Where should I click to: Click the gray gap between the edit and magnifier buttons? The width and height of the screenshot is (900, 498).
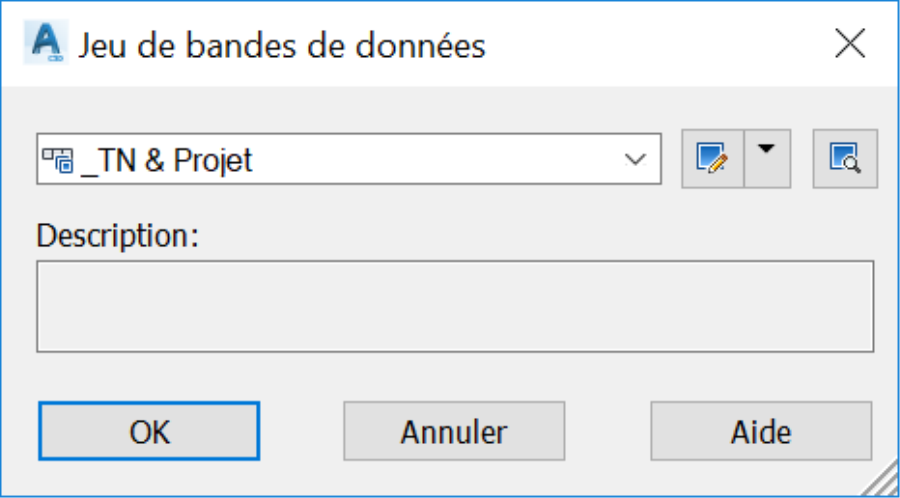pos(802,158)
